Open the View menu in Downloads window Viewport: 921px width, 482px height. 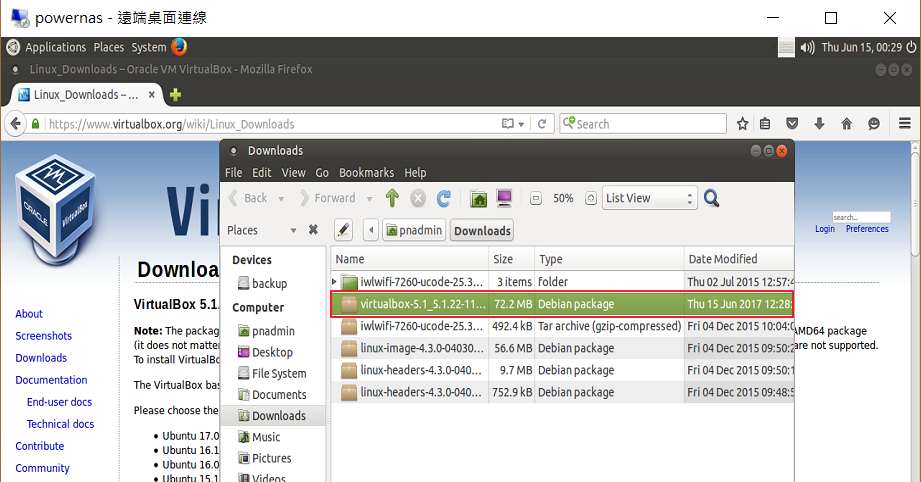coord(293,173)
